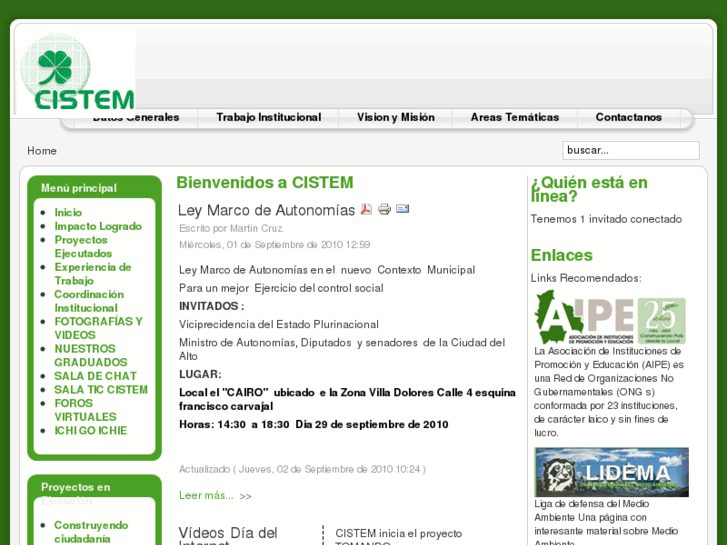Open the AIPE 25 años logo link
Image resolution: width=727 pixels, height=545 pixels.
[x=610, y=317]
